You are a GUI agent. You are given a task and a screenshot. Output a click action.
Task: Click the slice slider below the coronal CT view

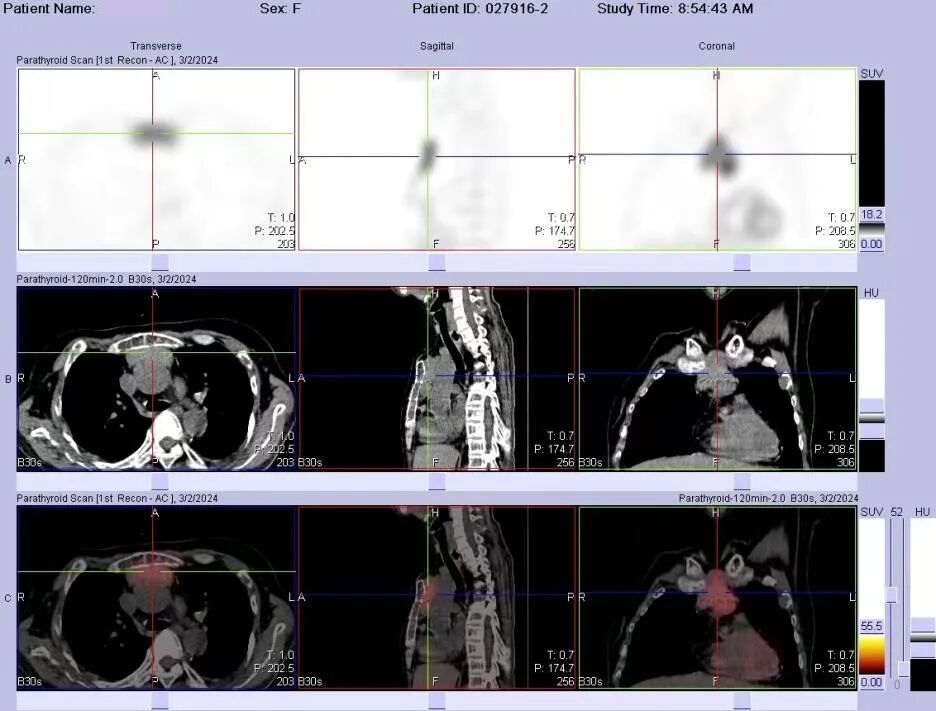(x=742, y=481)
